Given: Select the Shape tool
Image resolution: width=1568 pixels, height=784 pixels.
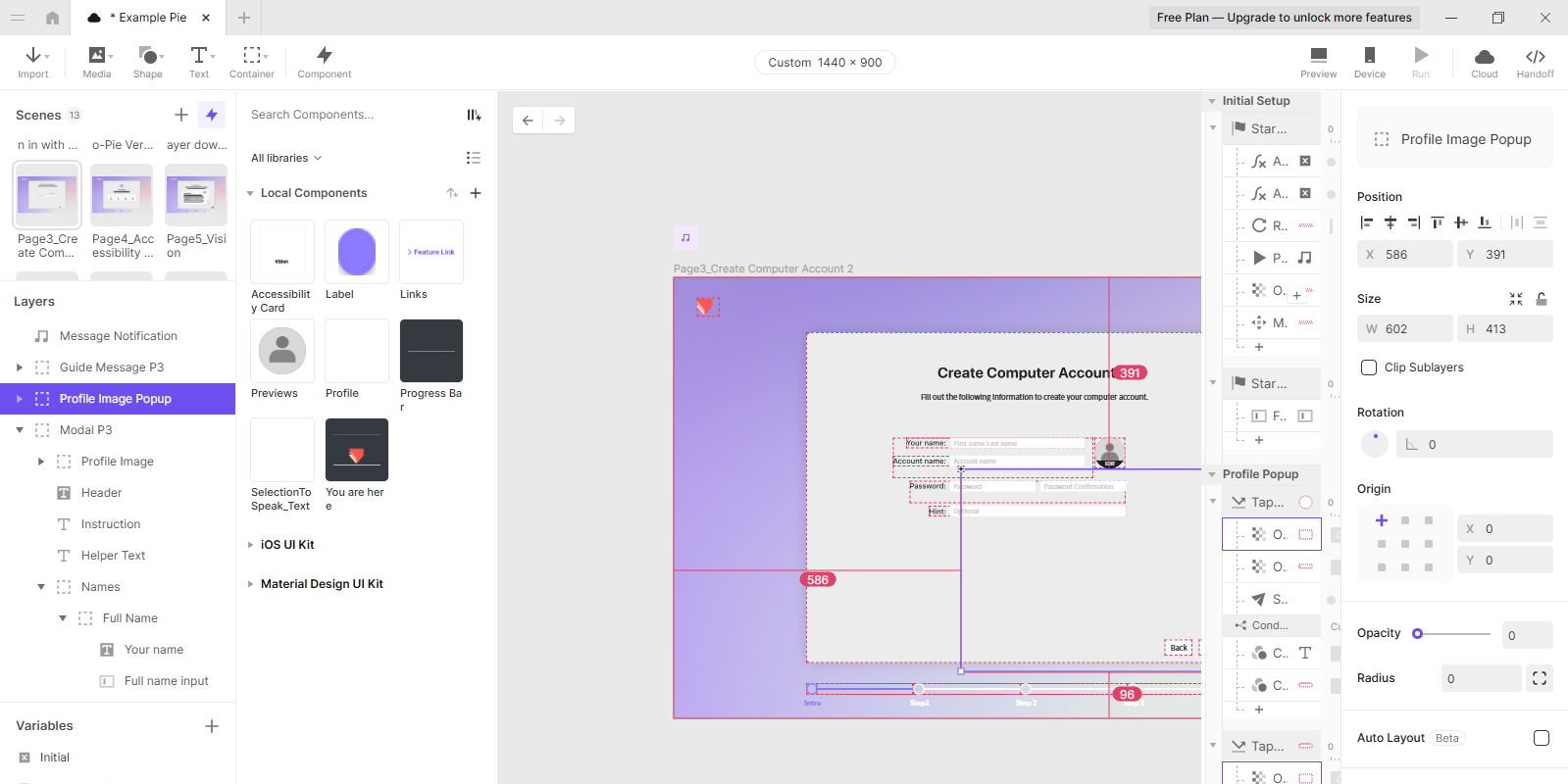Looking at the screenshot, I should (148, 62).
